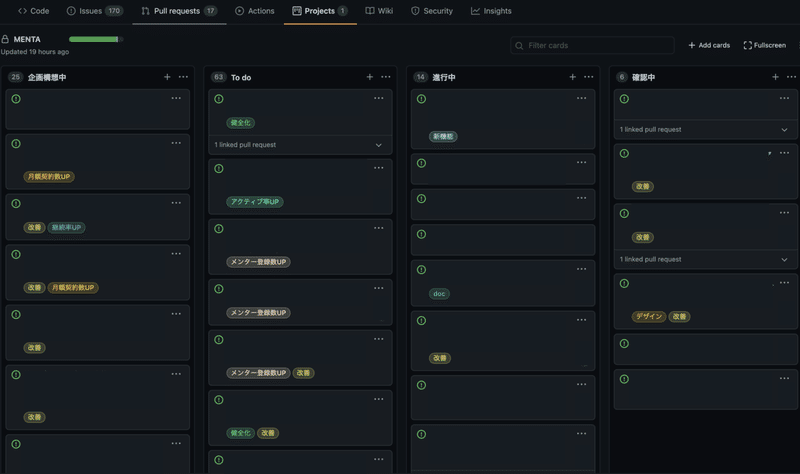Click the 6 count badge of 確認中
800x474 pixels.
(621, 77)
